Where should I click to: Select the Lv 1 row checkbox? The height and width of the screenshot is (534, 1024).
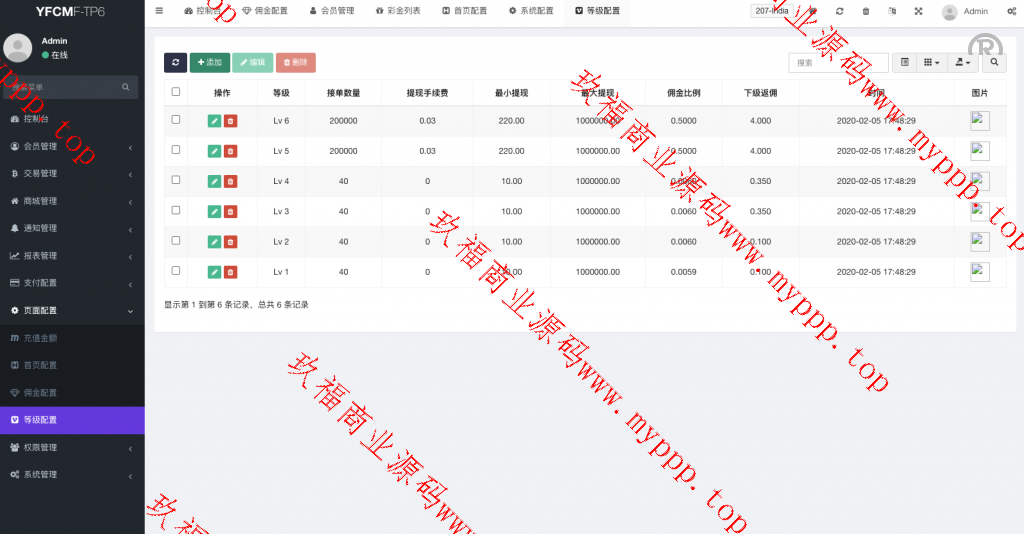coord(176,270)
